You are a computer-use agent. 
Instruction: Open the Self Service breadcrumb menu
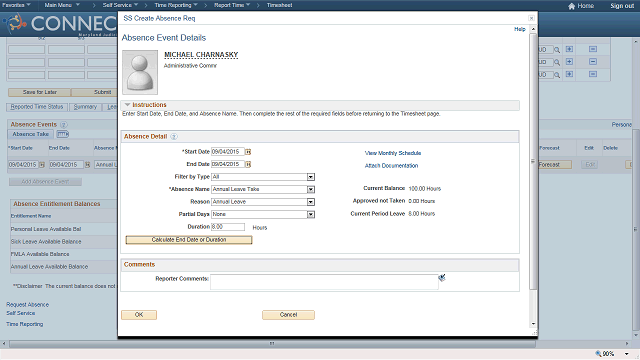click(120, 5)
